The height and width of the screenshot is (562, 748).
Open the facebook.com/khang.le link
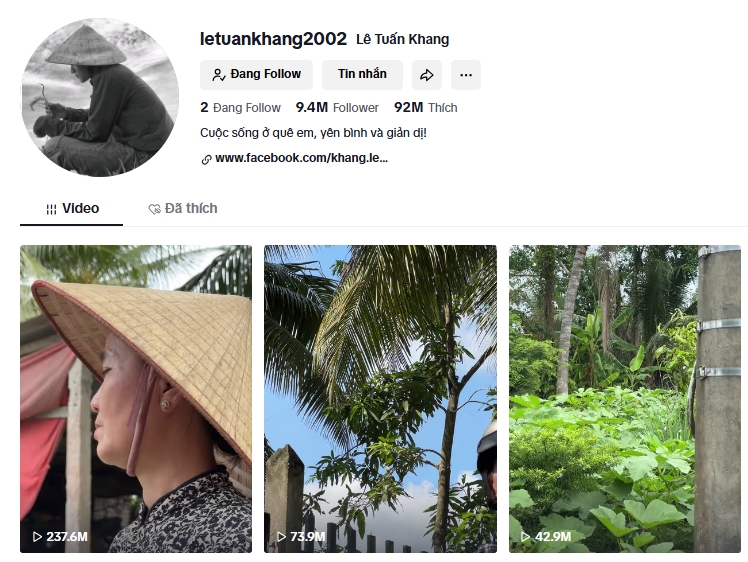301,158
